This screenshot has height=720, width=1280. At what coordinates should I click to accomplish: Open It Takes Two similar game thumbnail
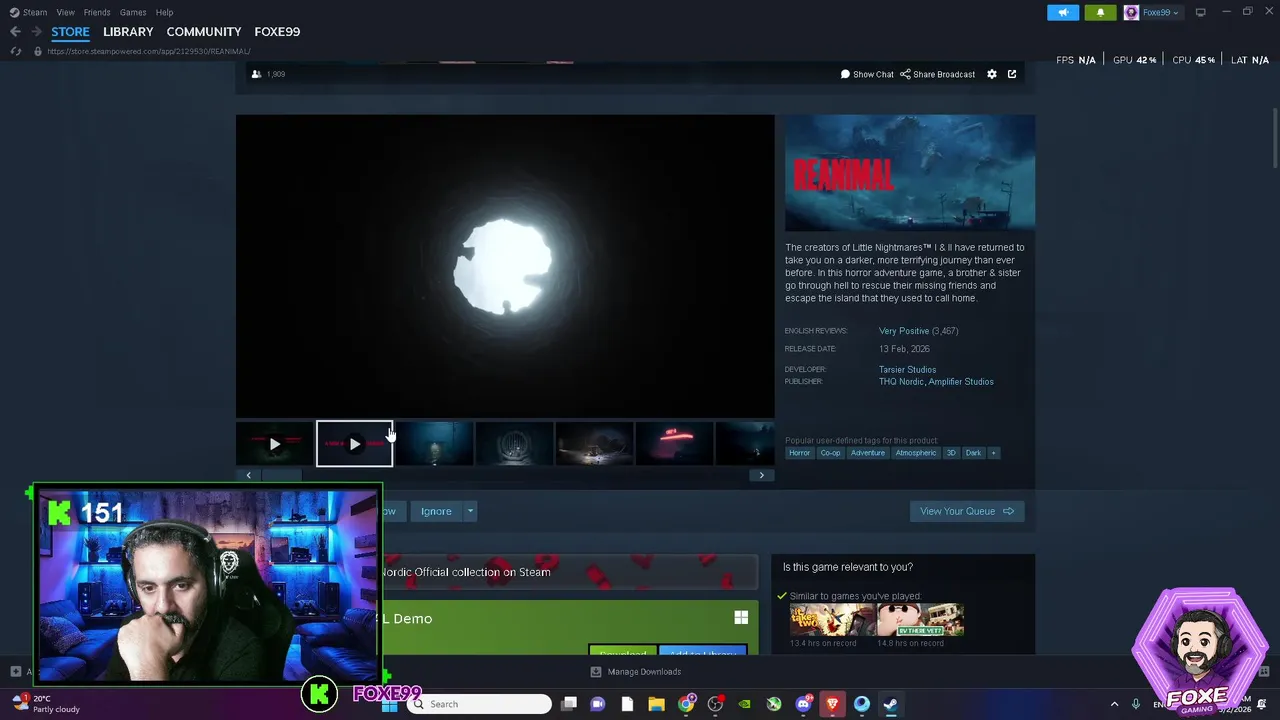click(x=832, y=620)
